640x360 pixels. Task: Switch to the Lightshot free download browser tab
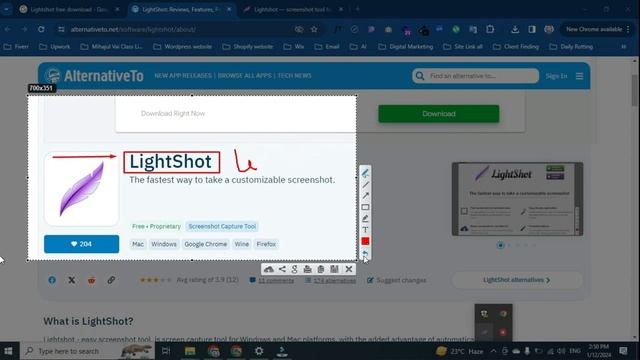pos(69,9)
